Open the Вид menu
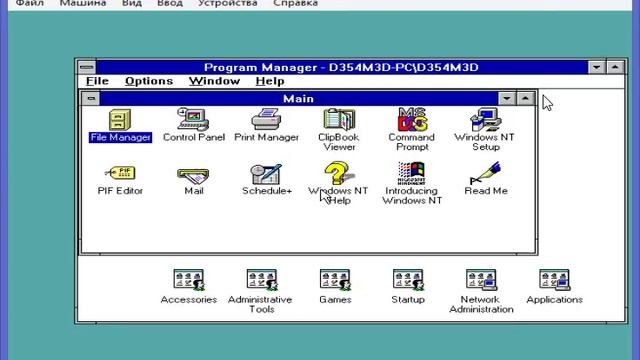640x360 pixels. pos(132,3)
